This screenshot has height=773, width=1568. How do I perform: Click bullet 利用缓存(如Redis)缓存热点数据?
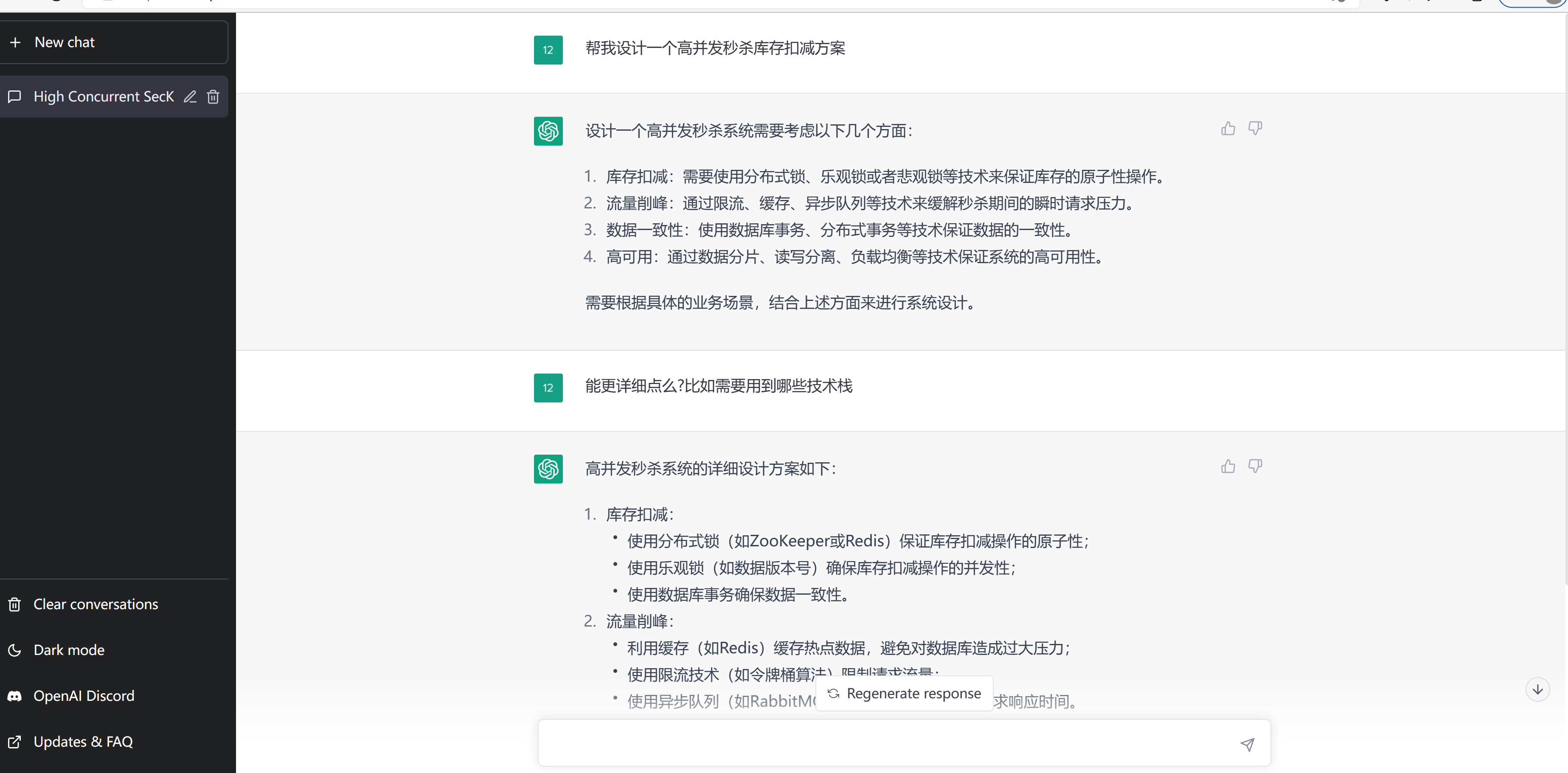click(x=849, y=648)
